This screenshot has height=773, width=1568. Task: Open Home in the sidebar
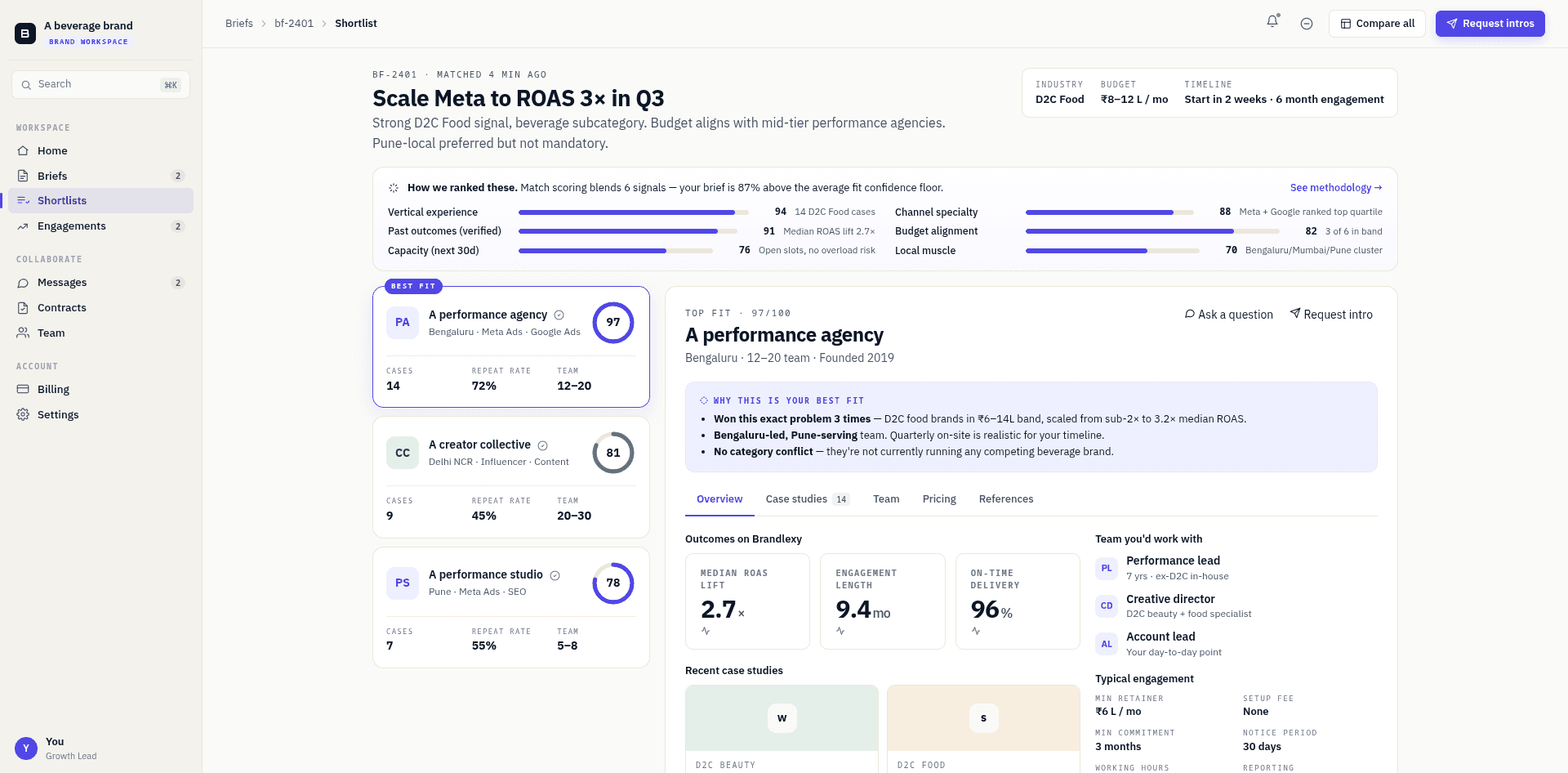[x=100, y=150]
